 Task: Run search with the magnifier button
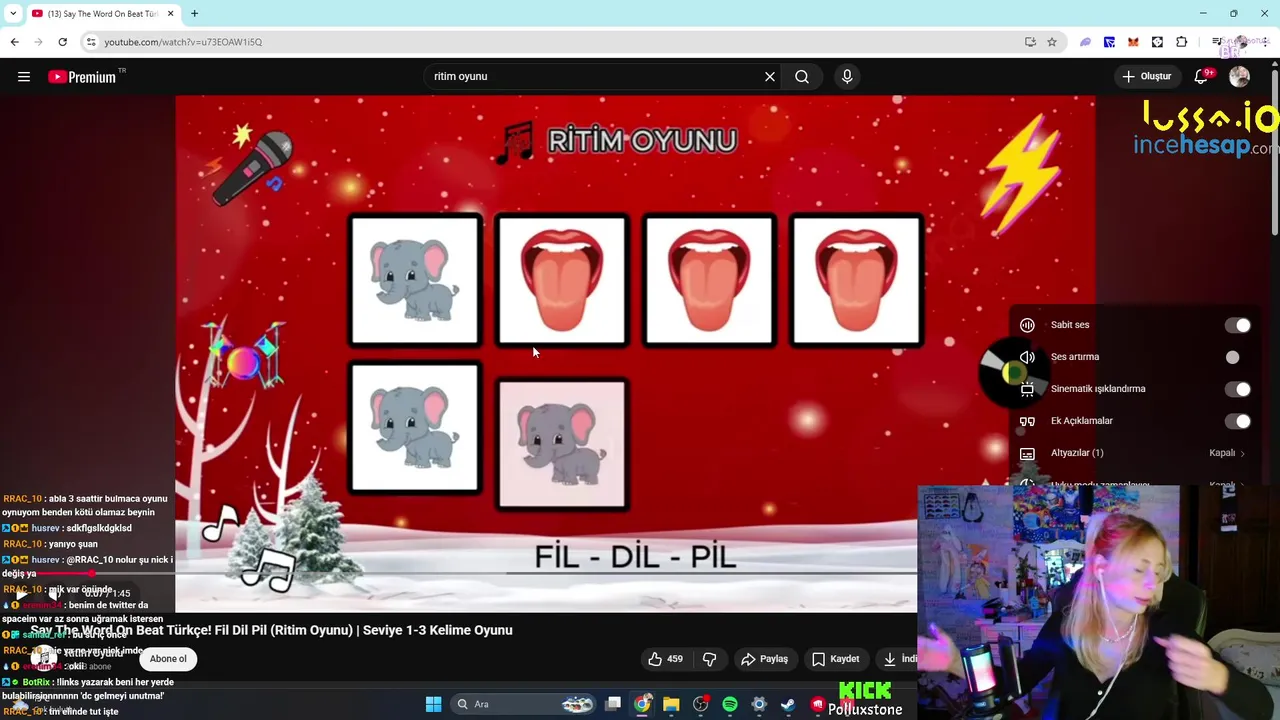[x=802, y=77]
